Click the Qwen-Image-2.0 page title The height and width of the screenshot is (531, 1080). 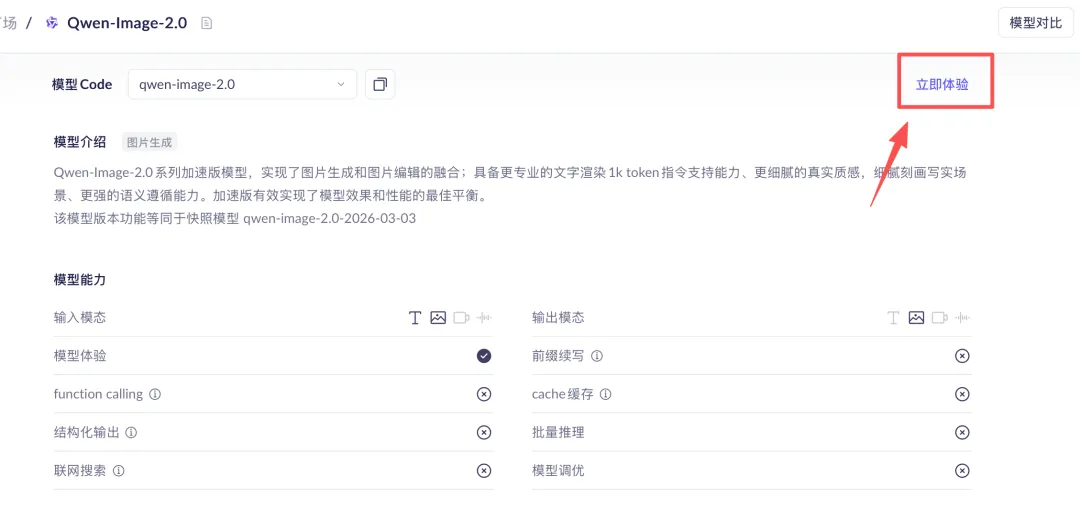pyautogui.click(x=127, y=23)
